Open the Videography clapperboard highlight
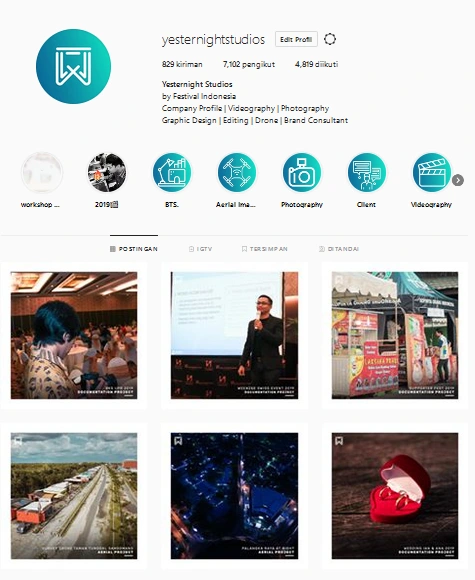 tap(432, 173)
